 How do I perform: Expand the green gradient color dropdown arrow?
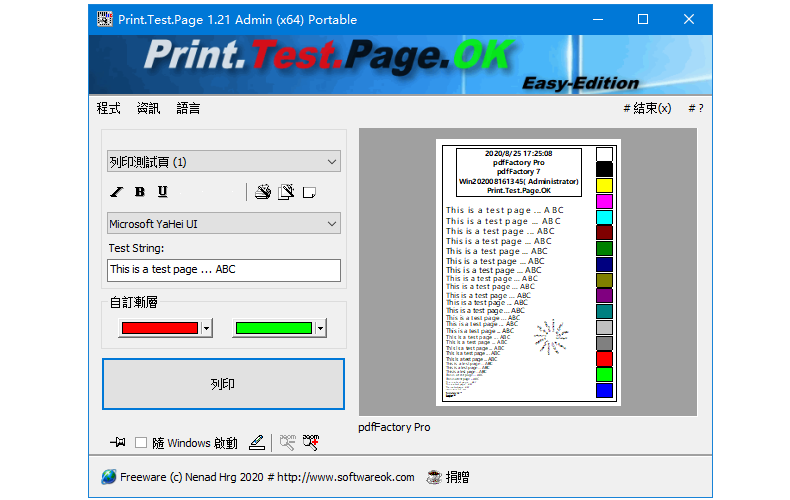[320, 328]
